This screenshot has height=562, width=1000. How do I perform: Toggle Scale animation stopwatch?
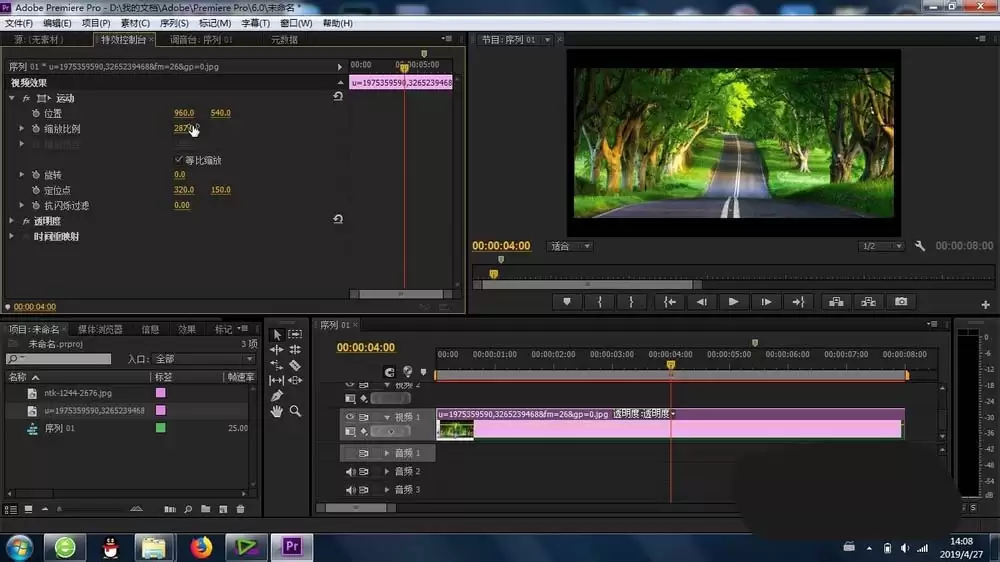tap(36, 129)
